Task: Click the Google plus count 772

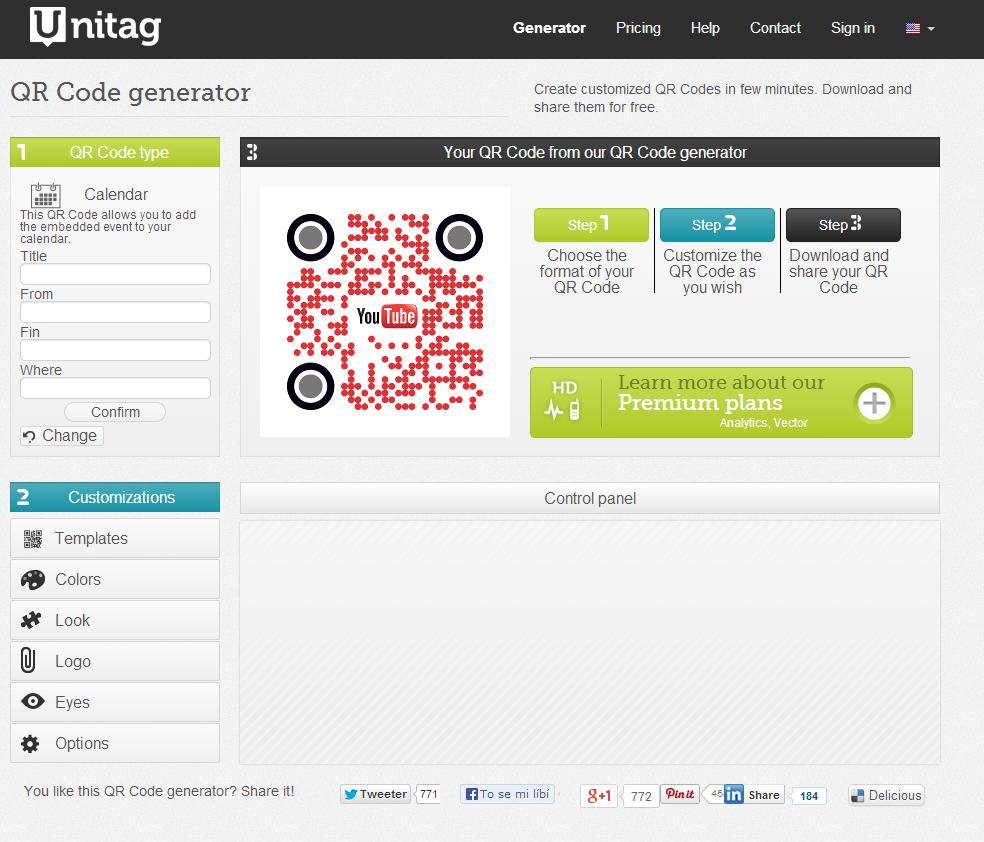Action: point(641,796)
